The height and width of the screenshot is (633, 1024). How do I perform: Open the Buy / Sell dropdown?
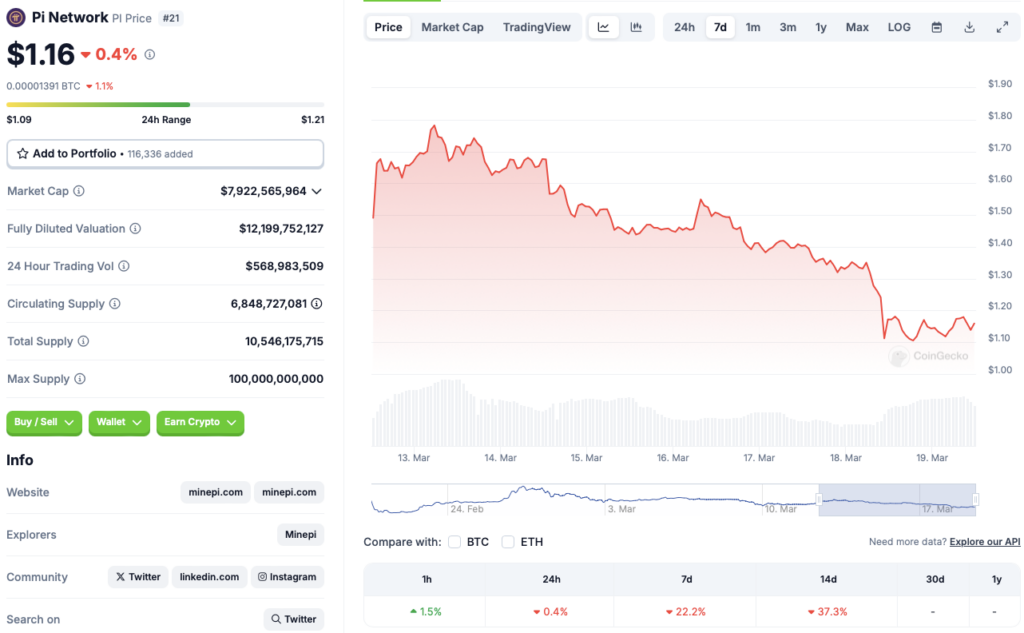(44, 423)
